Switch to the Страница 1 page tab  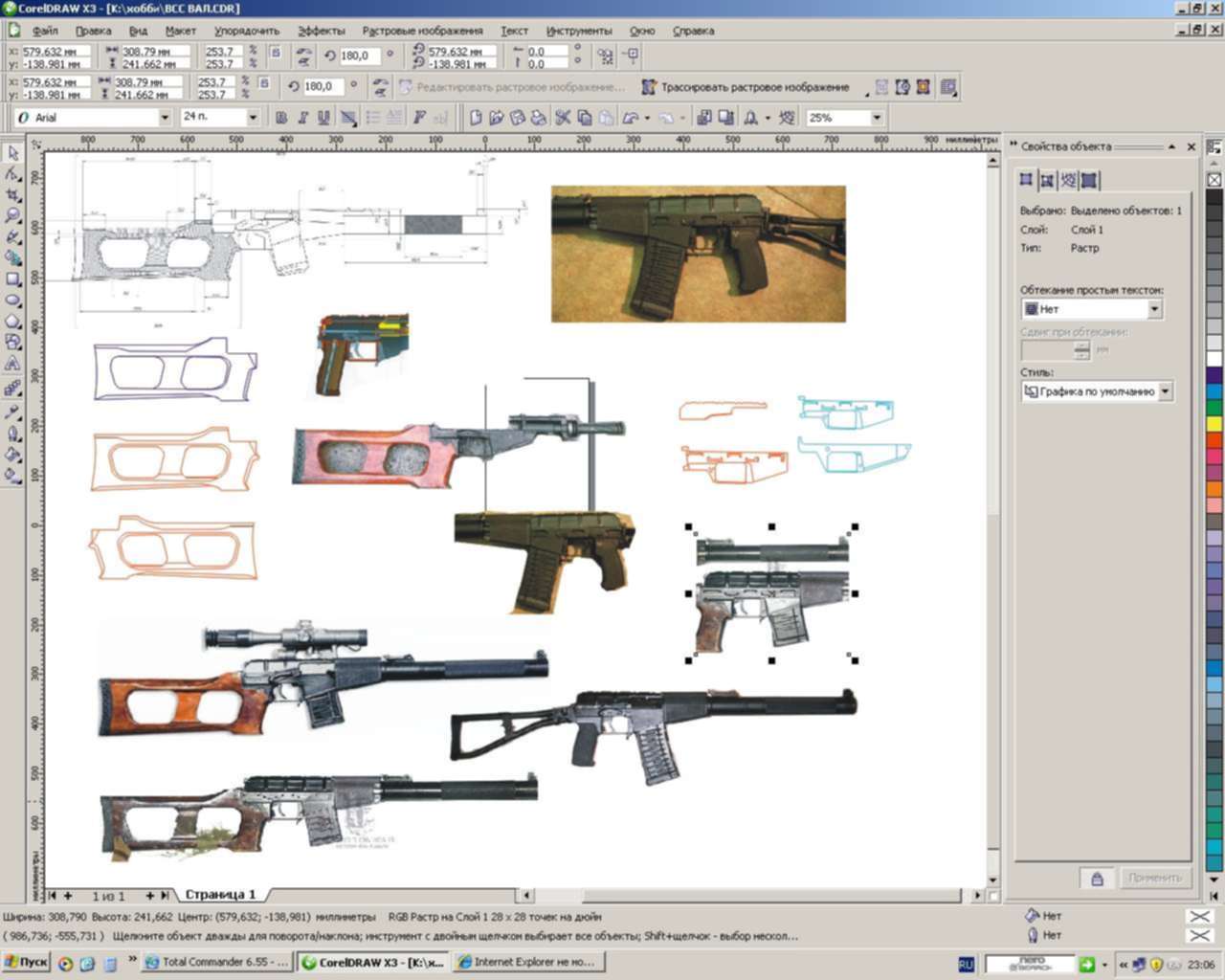click(x=220, y=895)
